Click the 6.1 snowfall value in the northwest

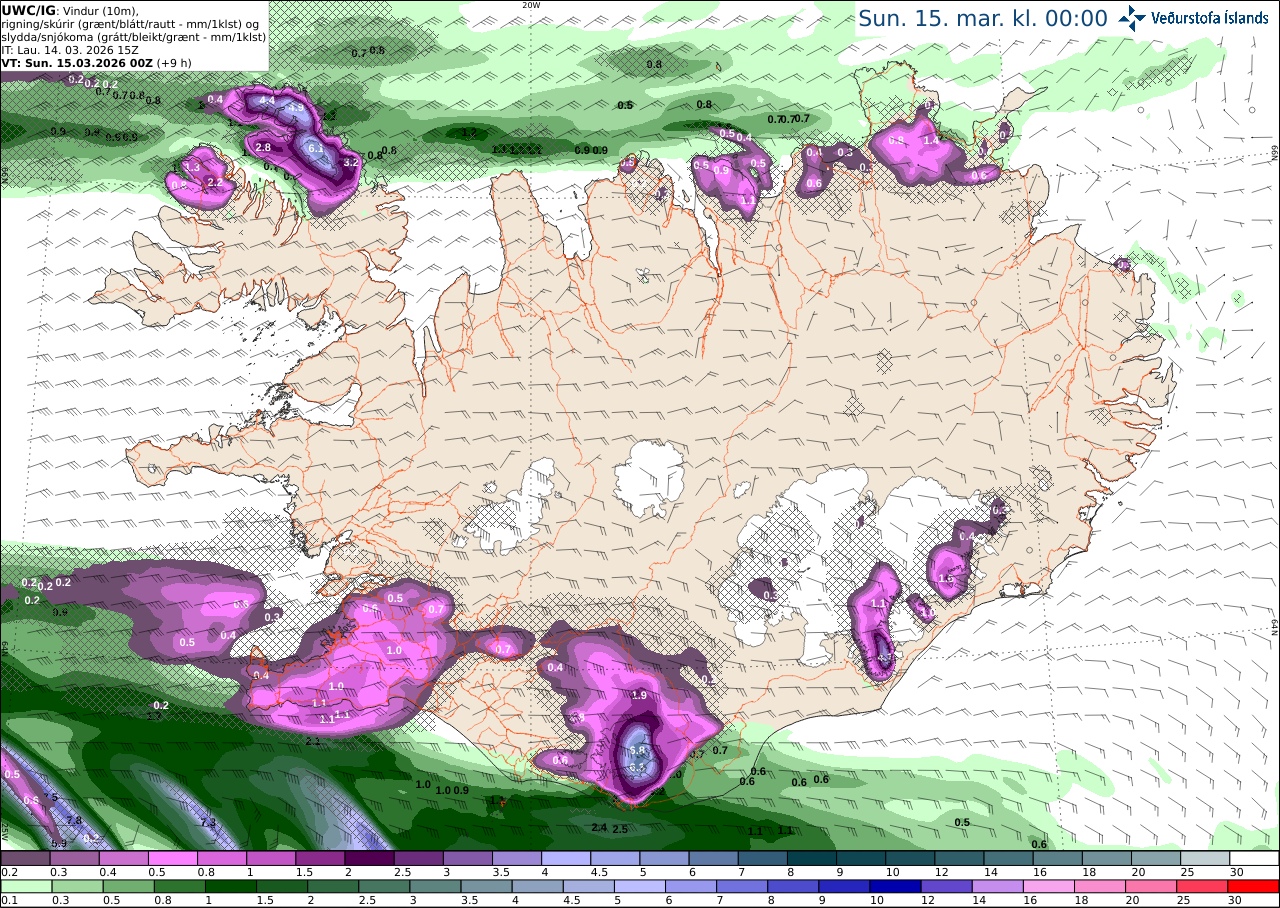[317, 148]
